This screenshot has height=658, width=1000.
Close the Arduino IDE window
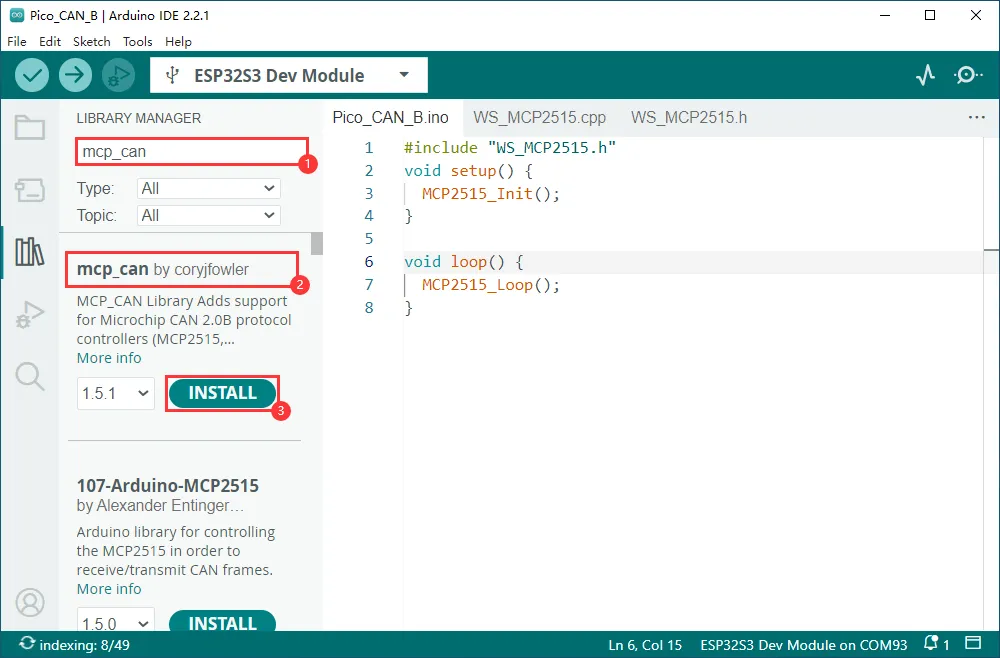(976, 15)
